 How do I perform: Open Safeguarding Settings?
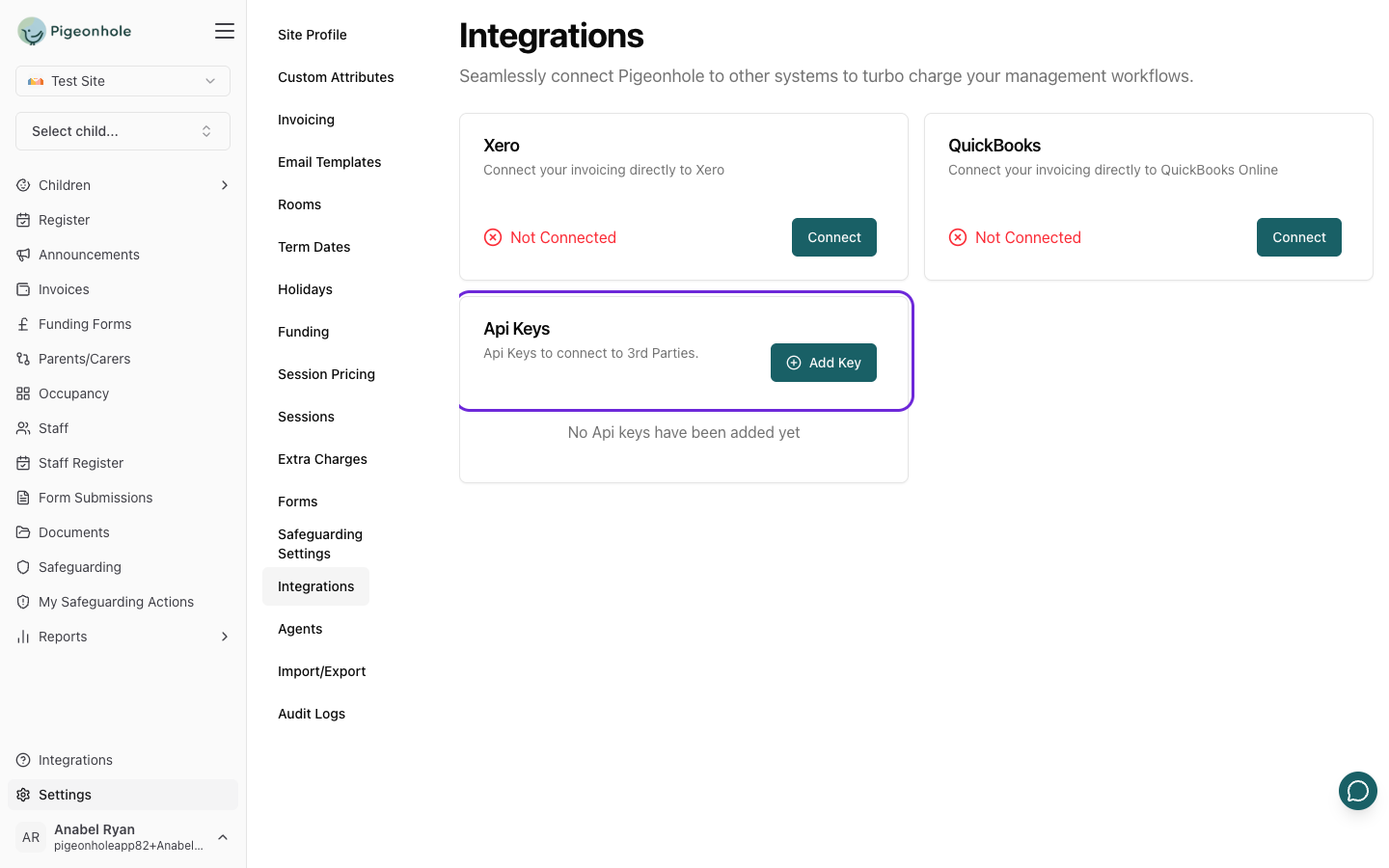[x=320, y=544]
